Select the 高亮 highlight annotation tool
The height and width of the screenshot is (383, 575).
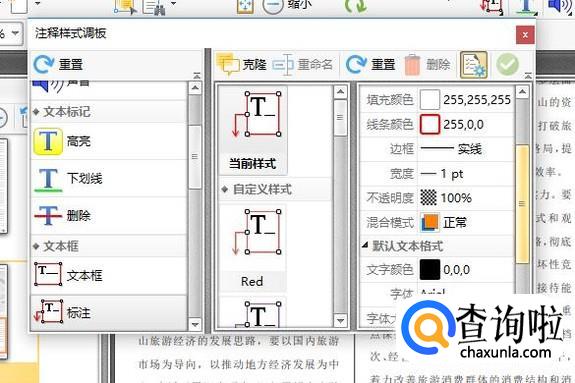tap(109, 141)
